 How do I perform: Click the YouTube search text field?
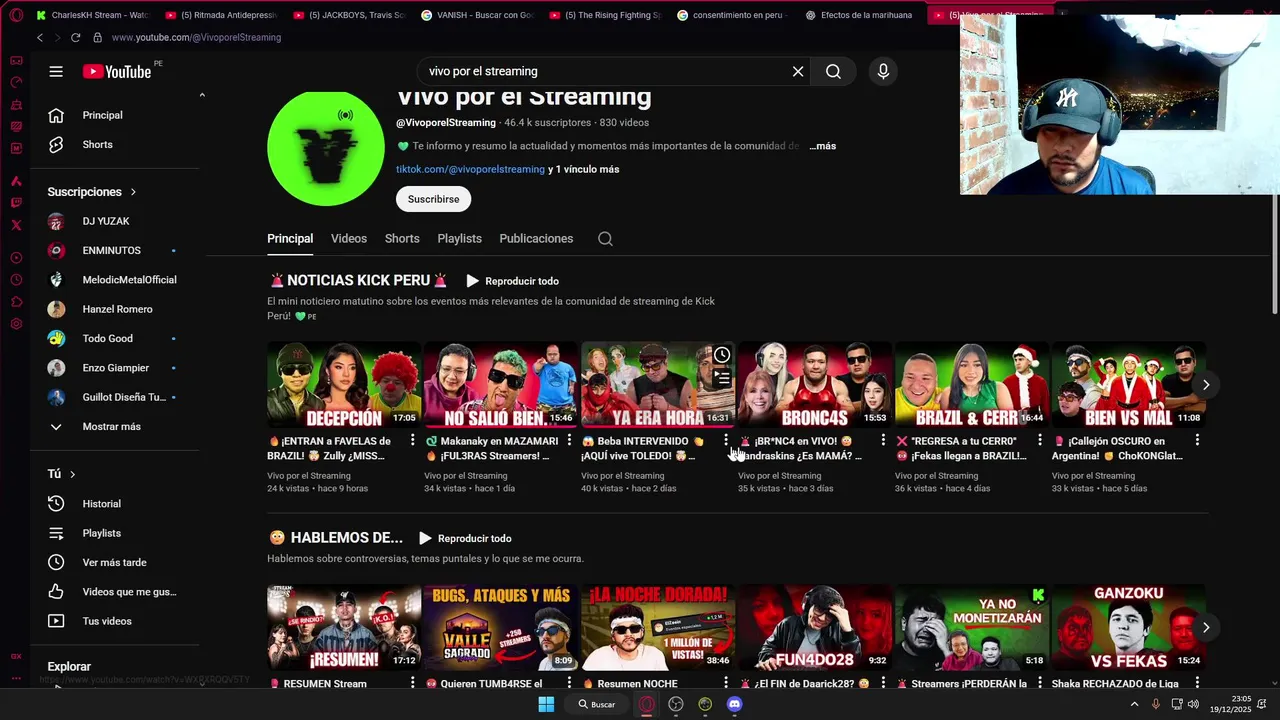coord(605,71)
